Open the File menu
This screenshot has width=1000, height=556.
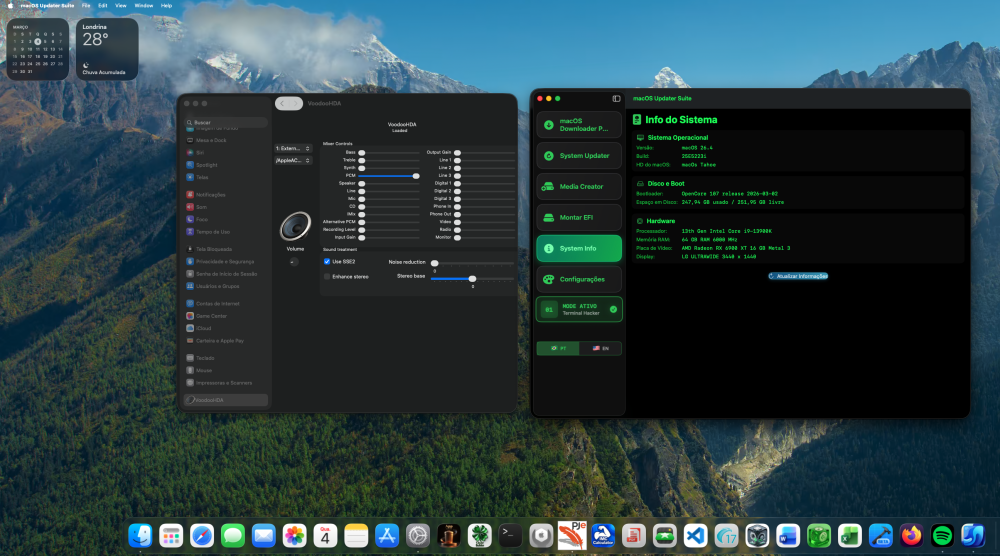click(x=86, y=5)
